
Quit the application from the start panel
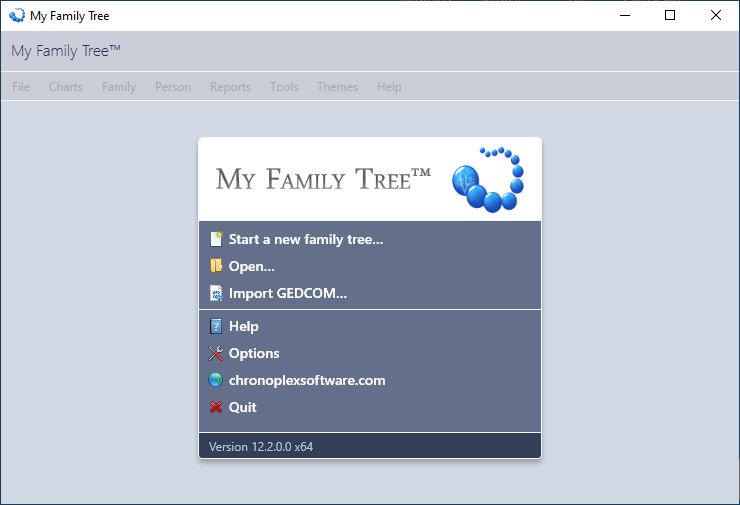coord(243,407)
